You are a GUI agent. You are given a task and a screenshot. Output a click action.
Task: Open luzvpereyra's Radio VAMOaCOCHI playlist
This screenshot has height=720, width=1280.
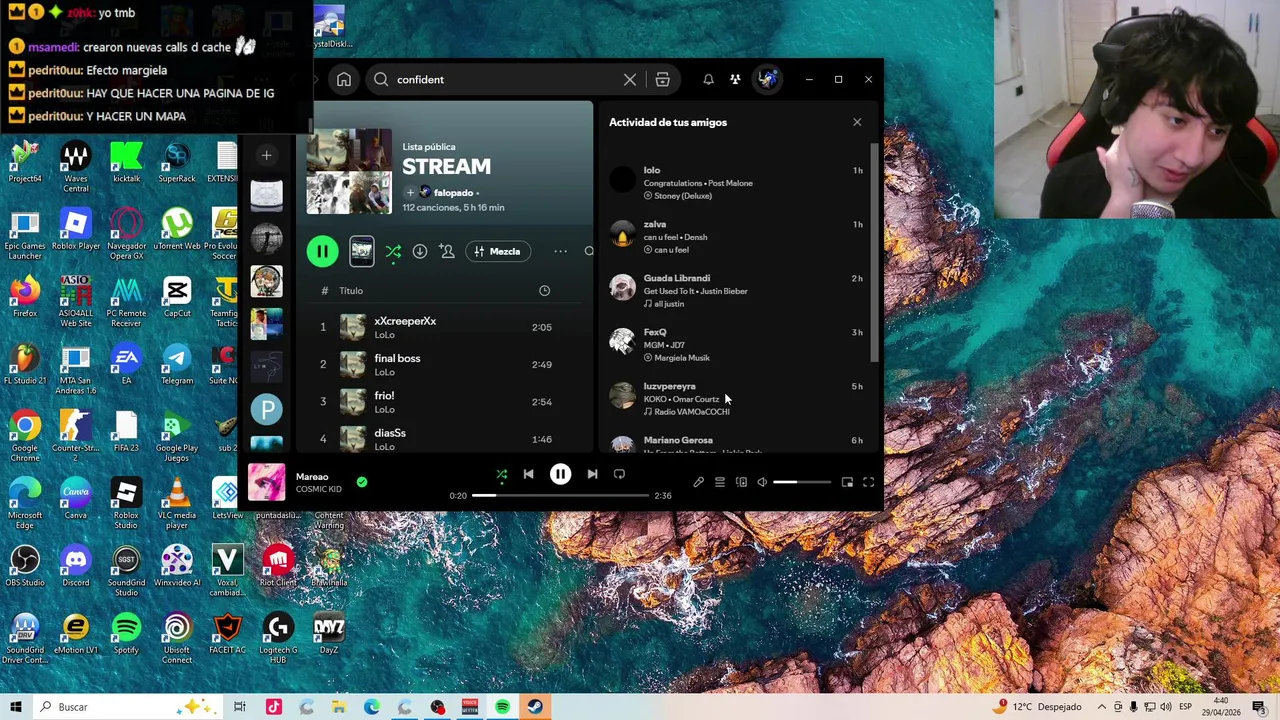click(x=692, y=412)
